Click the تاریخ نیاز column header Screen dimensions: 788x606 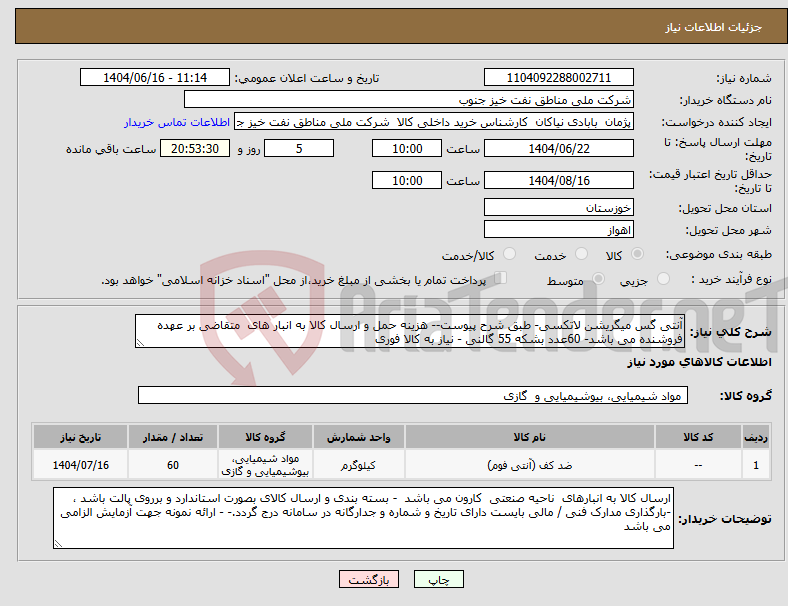[x=80, y=437]
